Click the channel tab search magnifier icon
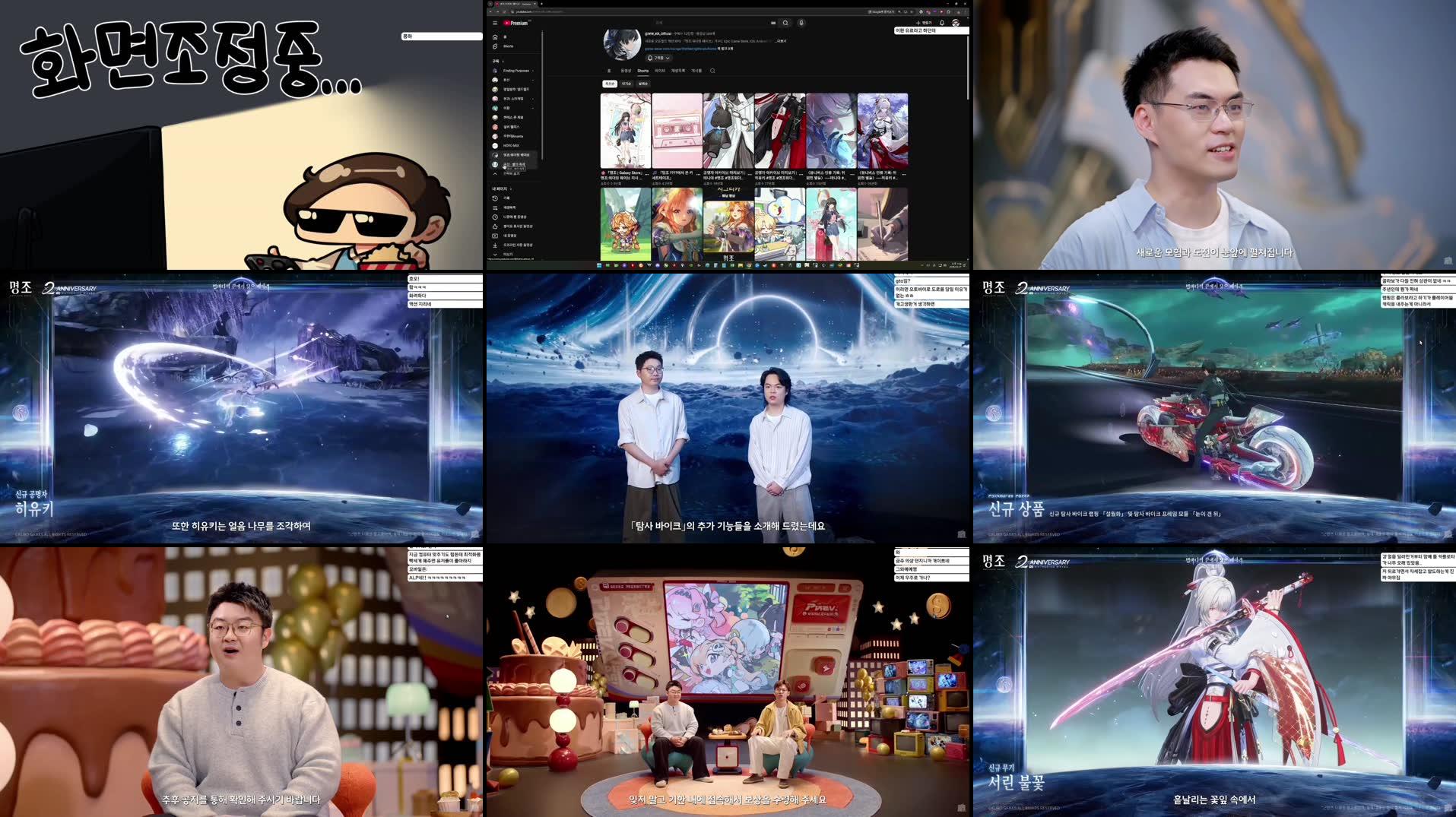The width and height of the screenshot is (1456, 817). point(712,71)
